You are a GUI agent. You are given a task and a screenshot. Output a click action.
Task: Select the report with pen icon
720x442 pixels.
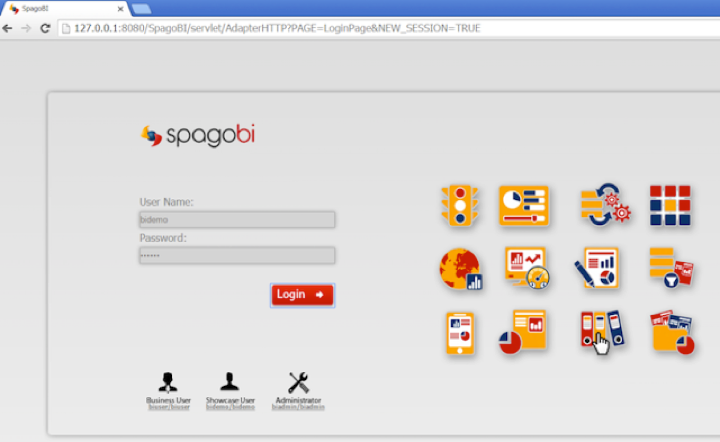coord(597,268)
